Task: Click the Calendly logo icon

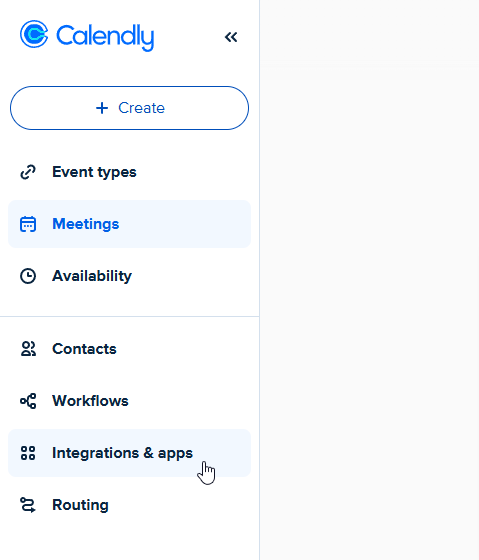Action: click(x=34, y=34)
